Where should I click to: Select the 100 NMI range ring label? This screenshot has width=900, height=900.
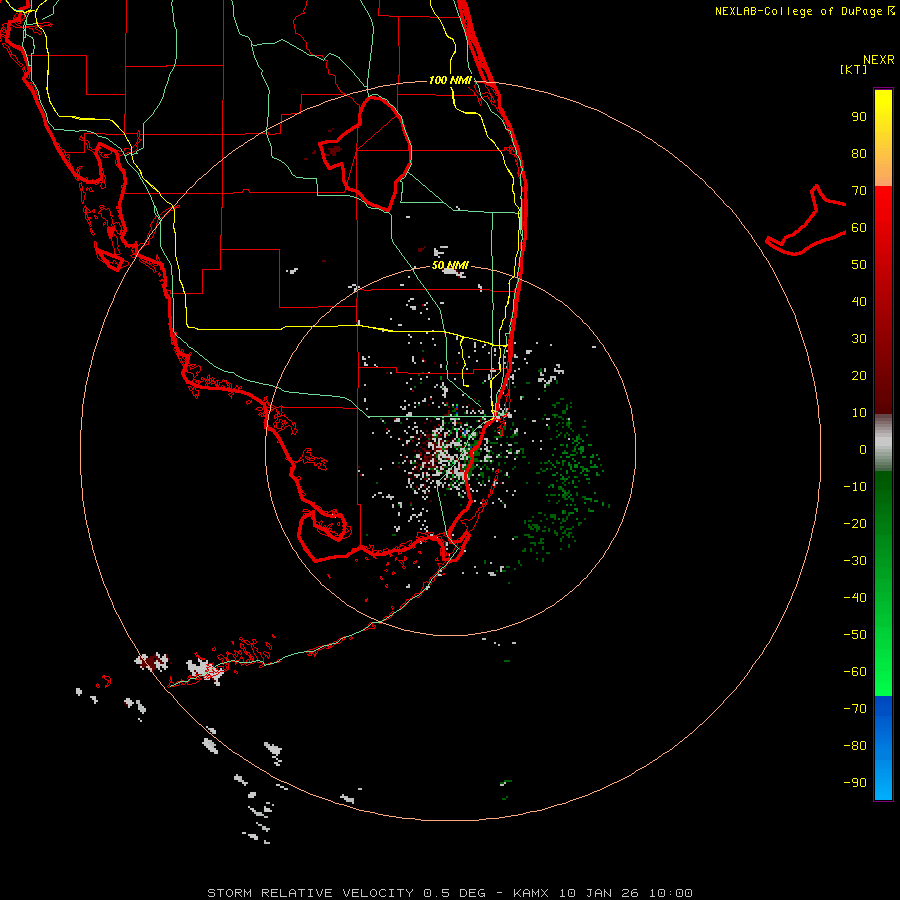[451, 80]
